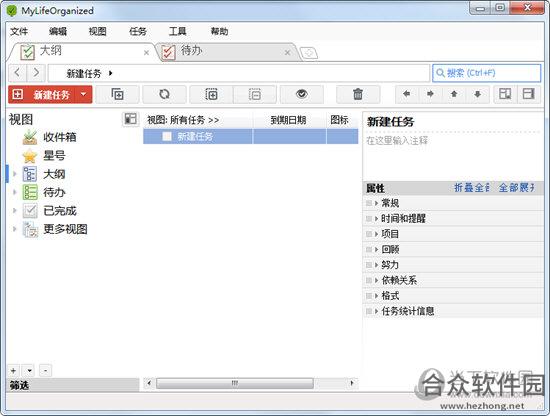Open the 帮助 menu
The height and width of the screenshot is (416, 550).
219,32
